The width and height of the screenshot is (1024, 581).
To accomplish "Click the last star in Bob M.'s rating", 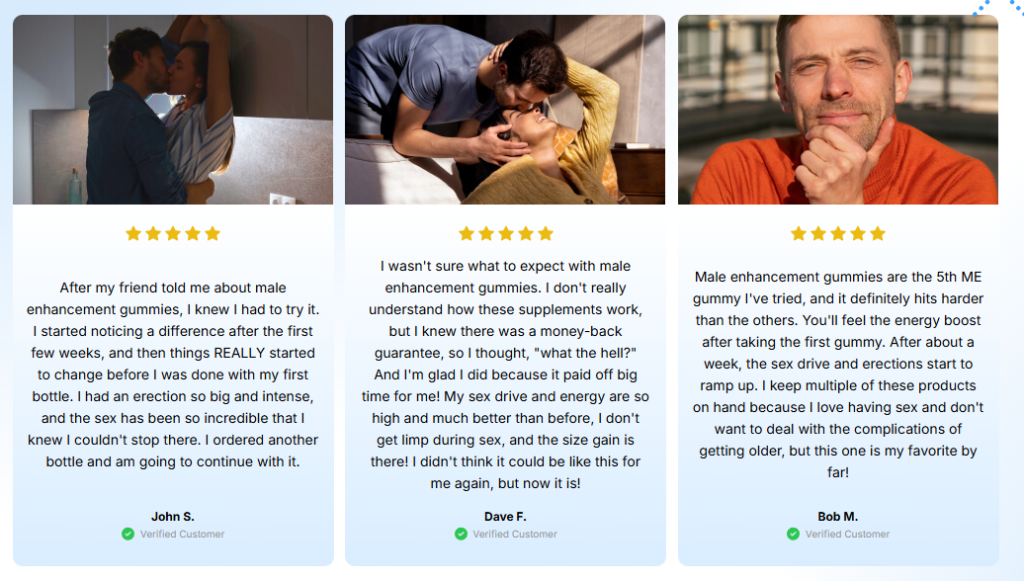I will 877,234.
